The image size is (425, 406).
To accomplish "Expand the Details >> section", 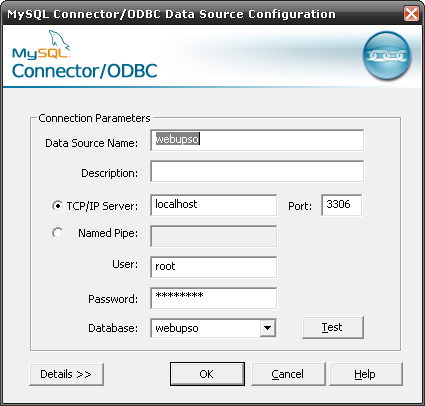I will pos(66,374).
